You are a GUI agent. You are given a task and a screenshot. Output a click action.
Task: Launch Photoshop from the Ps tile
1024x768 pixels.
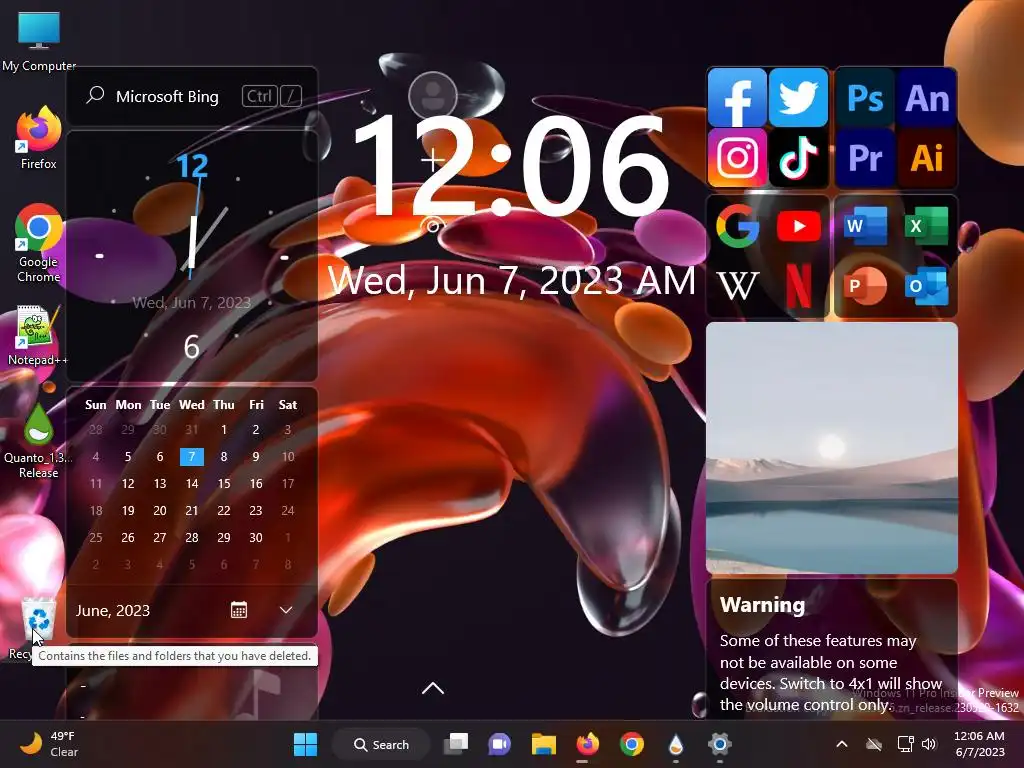click(x=865, y=97)
